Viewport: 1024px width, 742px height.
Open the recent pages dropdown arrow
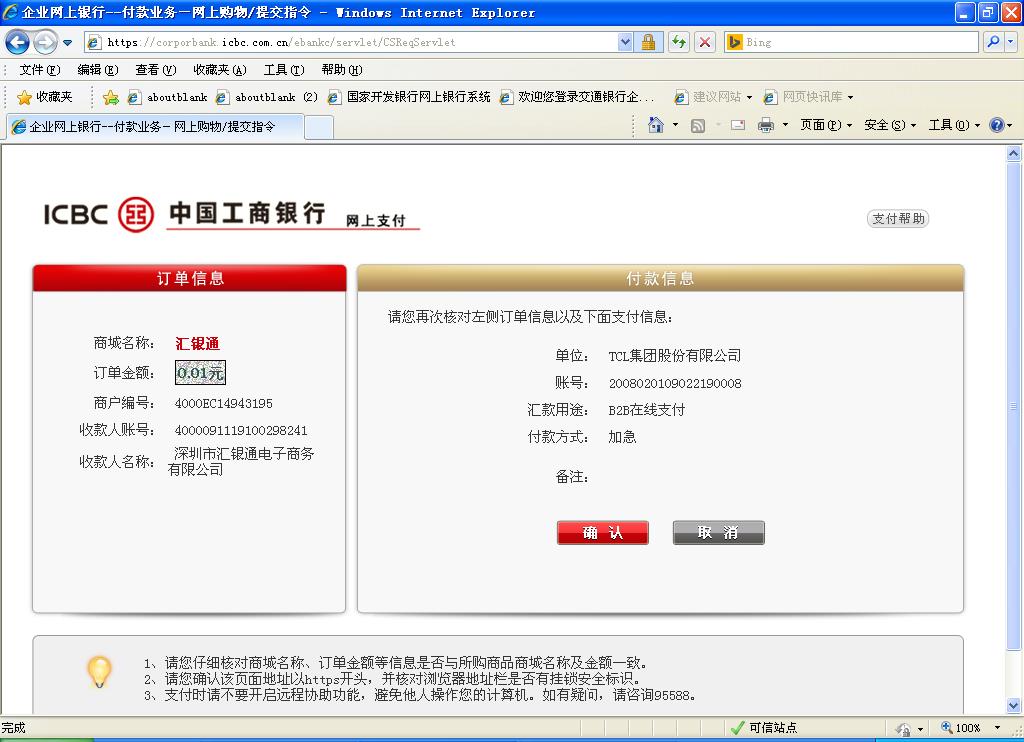(x=67, y=43)
